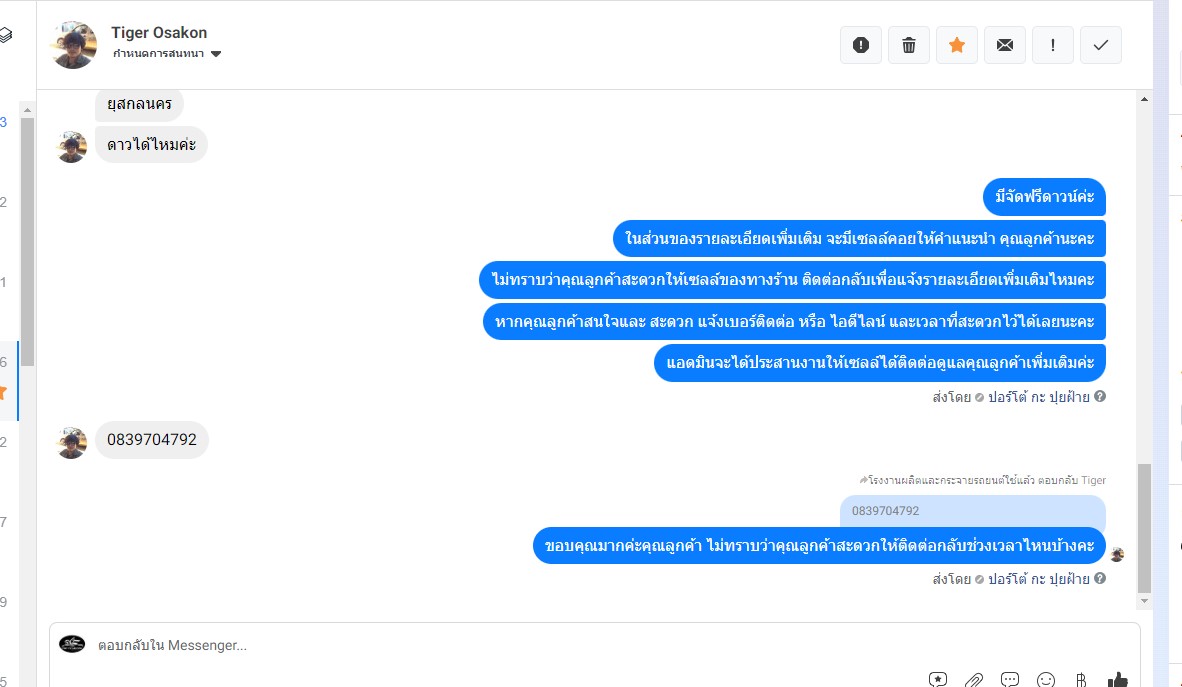Open Tiger Osakon's profile picture in header

73,44
